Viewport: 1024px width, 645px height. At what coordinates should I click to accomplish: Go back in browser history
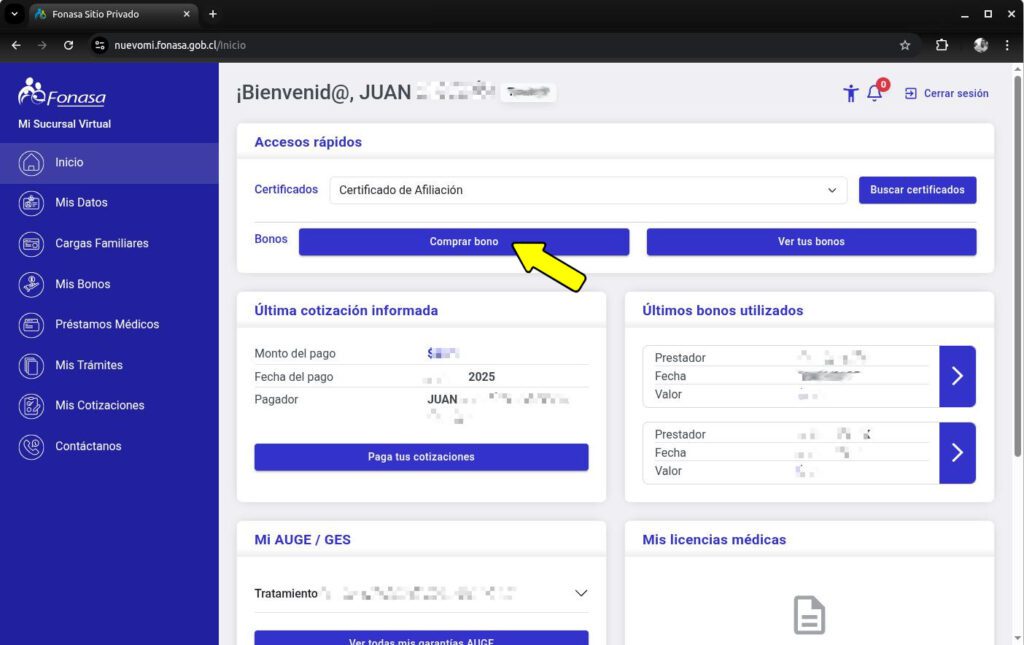pos(16,45)
